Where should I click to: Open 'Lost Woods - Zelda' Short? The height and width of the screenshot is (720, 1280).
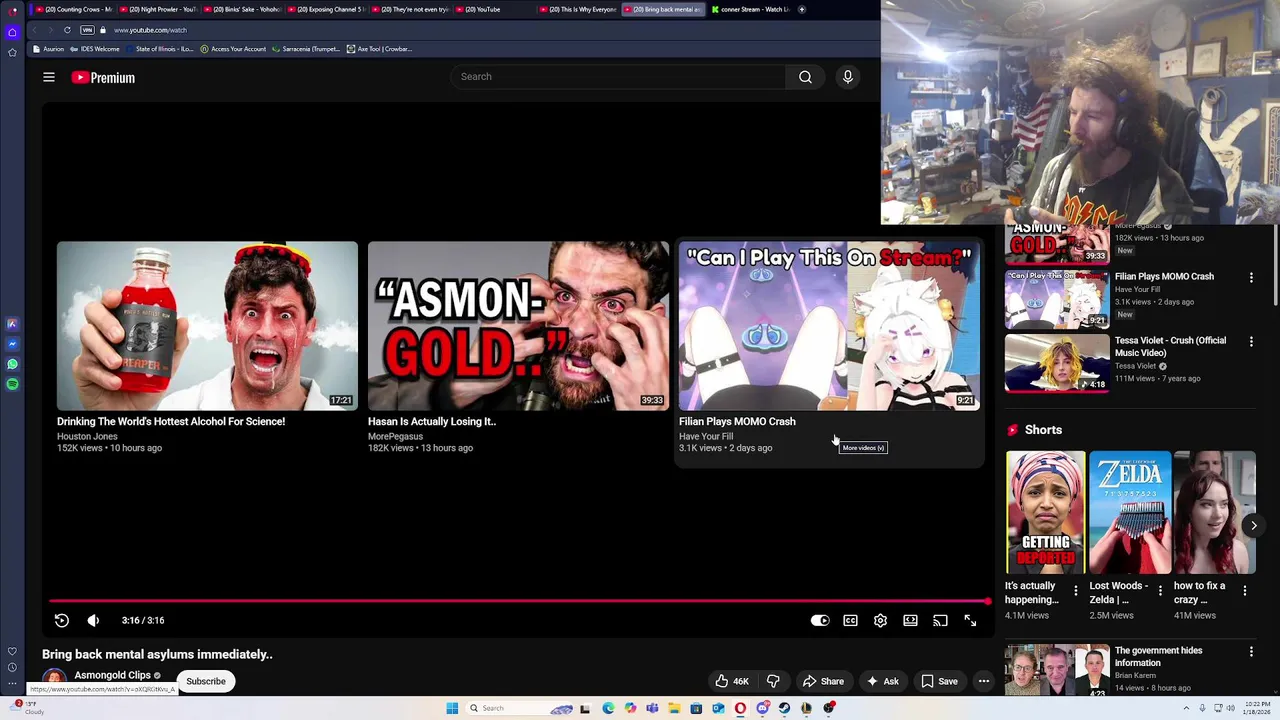point(1130,512)
